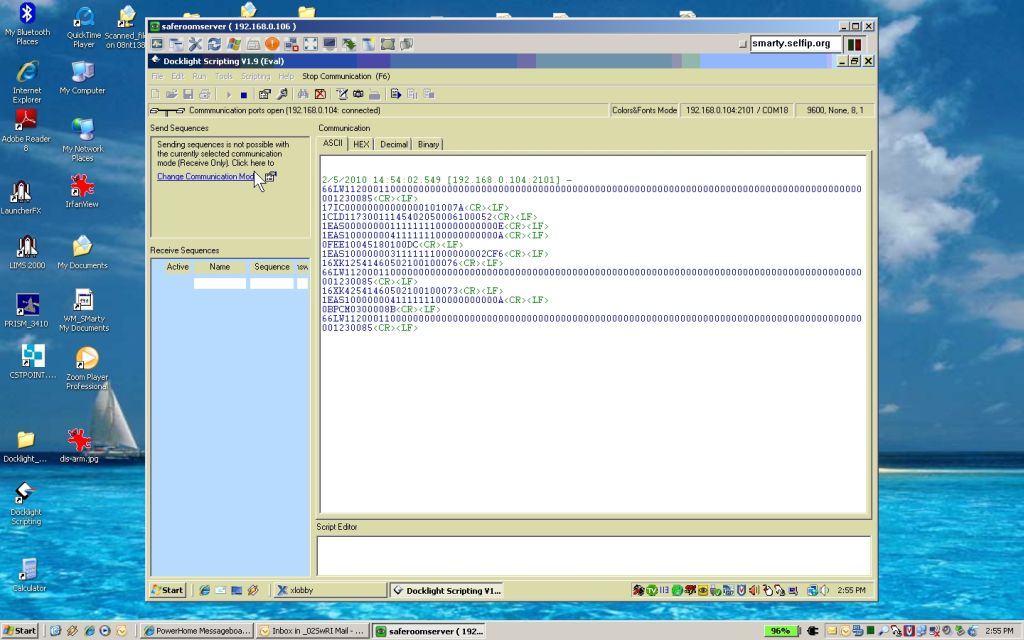Click the orange exclamation icon in remote toolbar
The height and width of the screenshot is (640, 1024).
pyautogui.click(x=272, y=44)
